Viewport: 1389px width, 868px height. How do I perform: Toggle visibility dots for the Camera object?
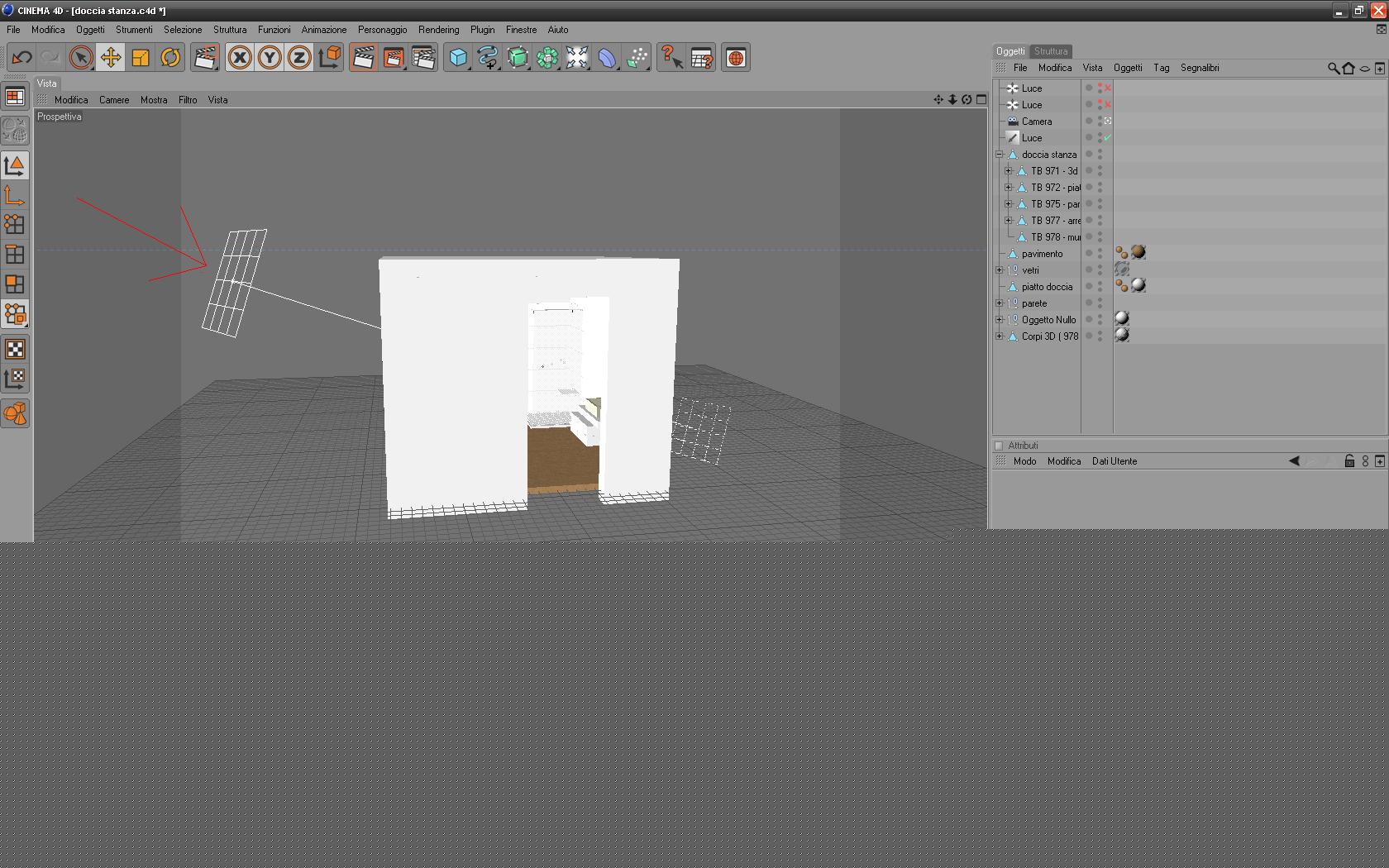(1100, 122)
